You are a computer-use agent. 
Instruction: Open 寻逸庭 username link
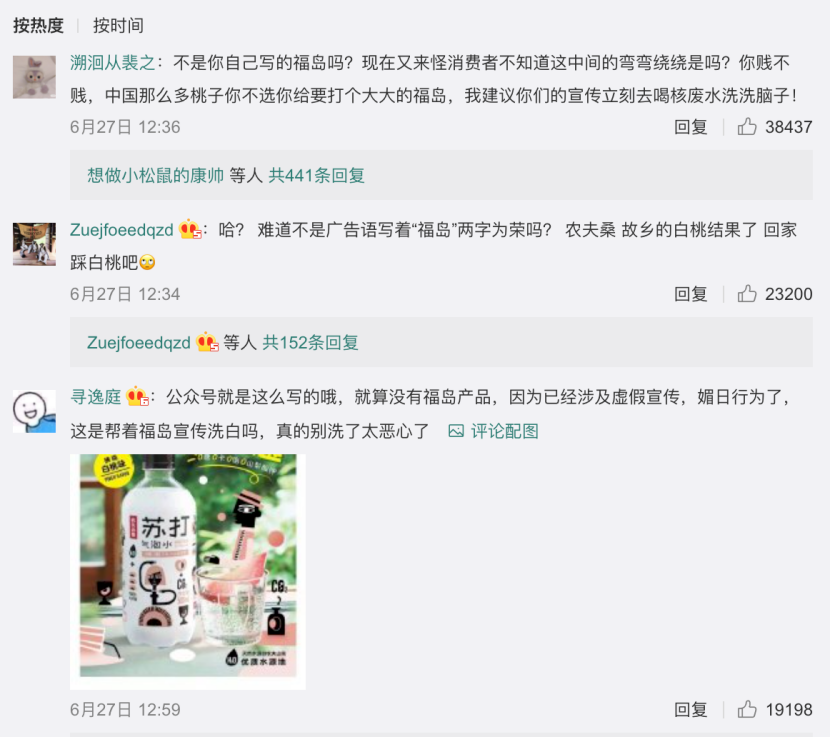tap(96, 397)
